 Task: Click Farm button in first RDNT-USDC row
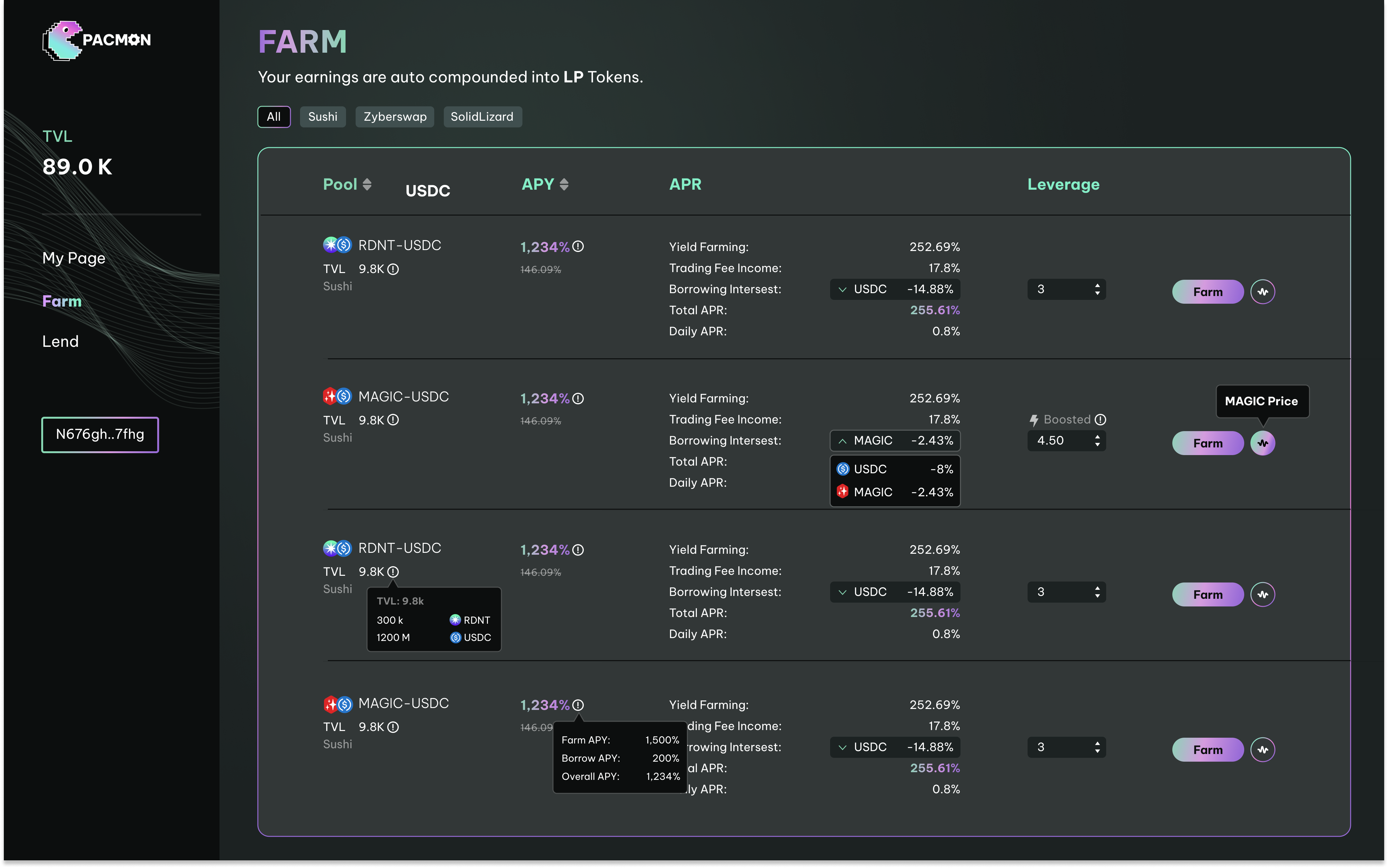1207,292
